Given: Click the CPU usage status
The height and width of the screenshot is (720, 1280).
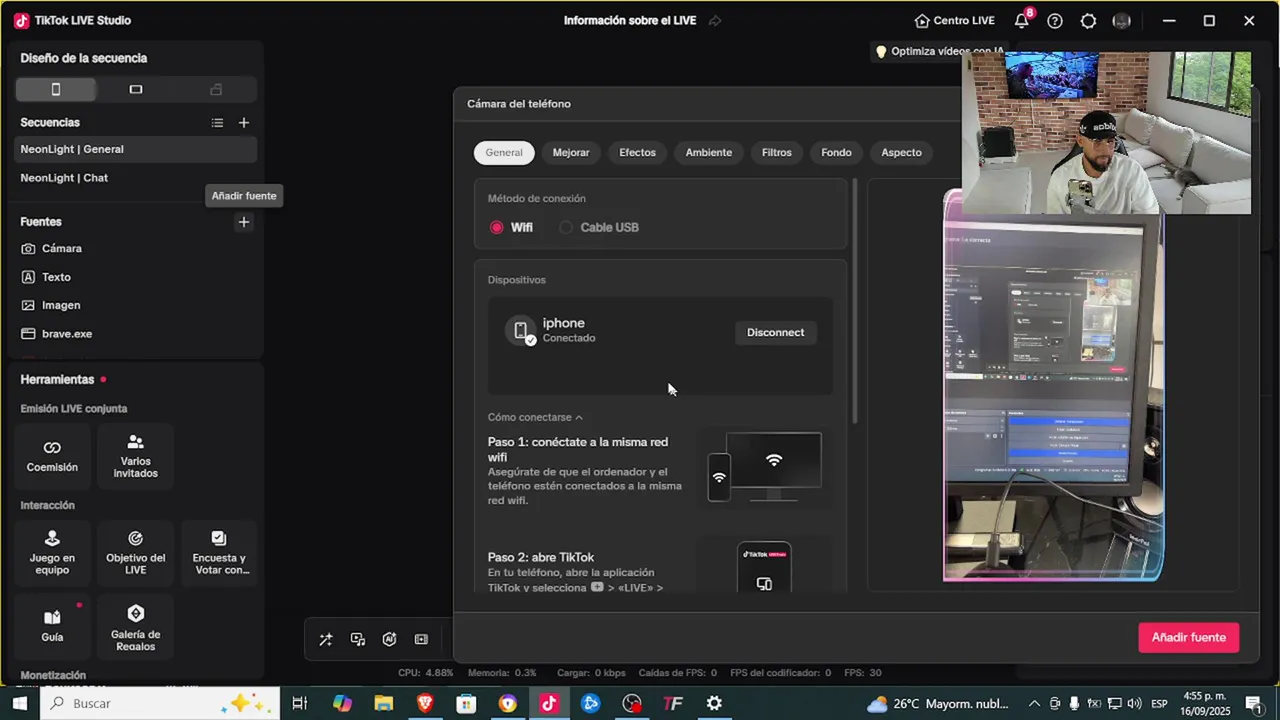Looking at the screenshot, I should click(426, 673).
